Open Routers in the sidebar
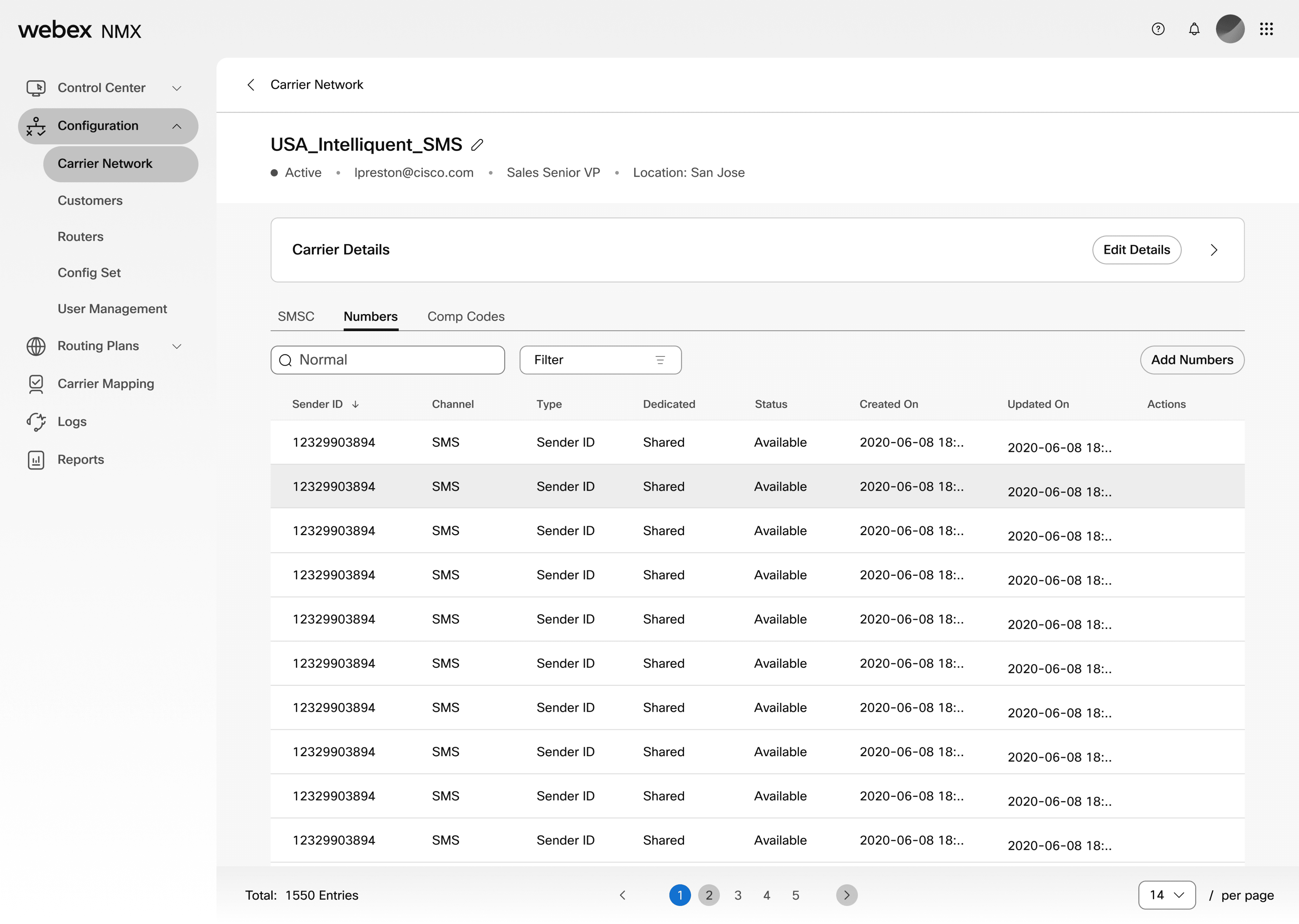1299x924 pixels. tap(80, 237)
